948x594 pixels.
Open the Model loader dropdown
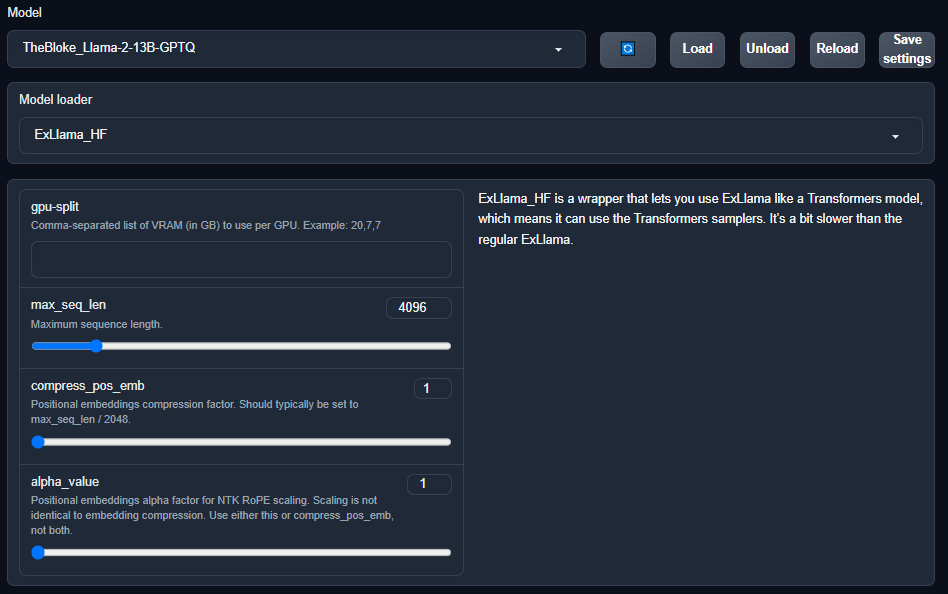coord(470,135)
